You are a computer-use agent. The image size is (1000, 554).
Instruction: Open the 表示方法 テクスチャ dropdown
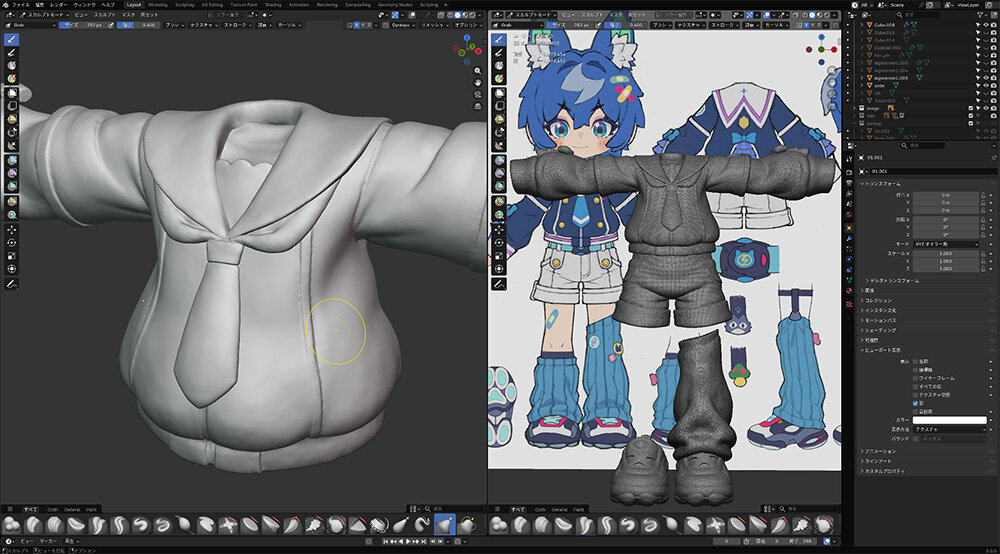[x=948, y=428]
